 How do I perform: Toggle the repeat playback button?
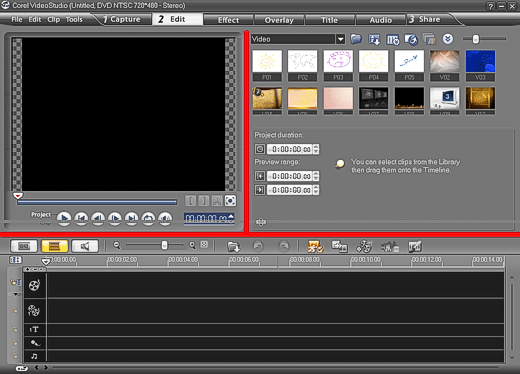point(148,219)
